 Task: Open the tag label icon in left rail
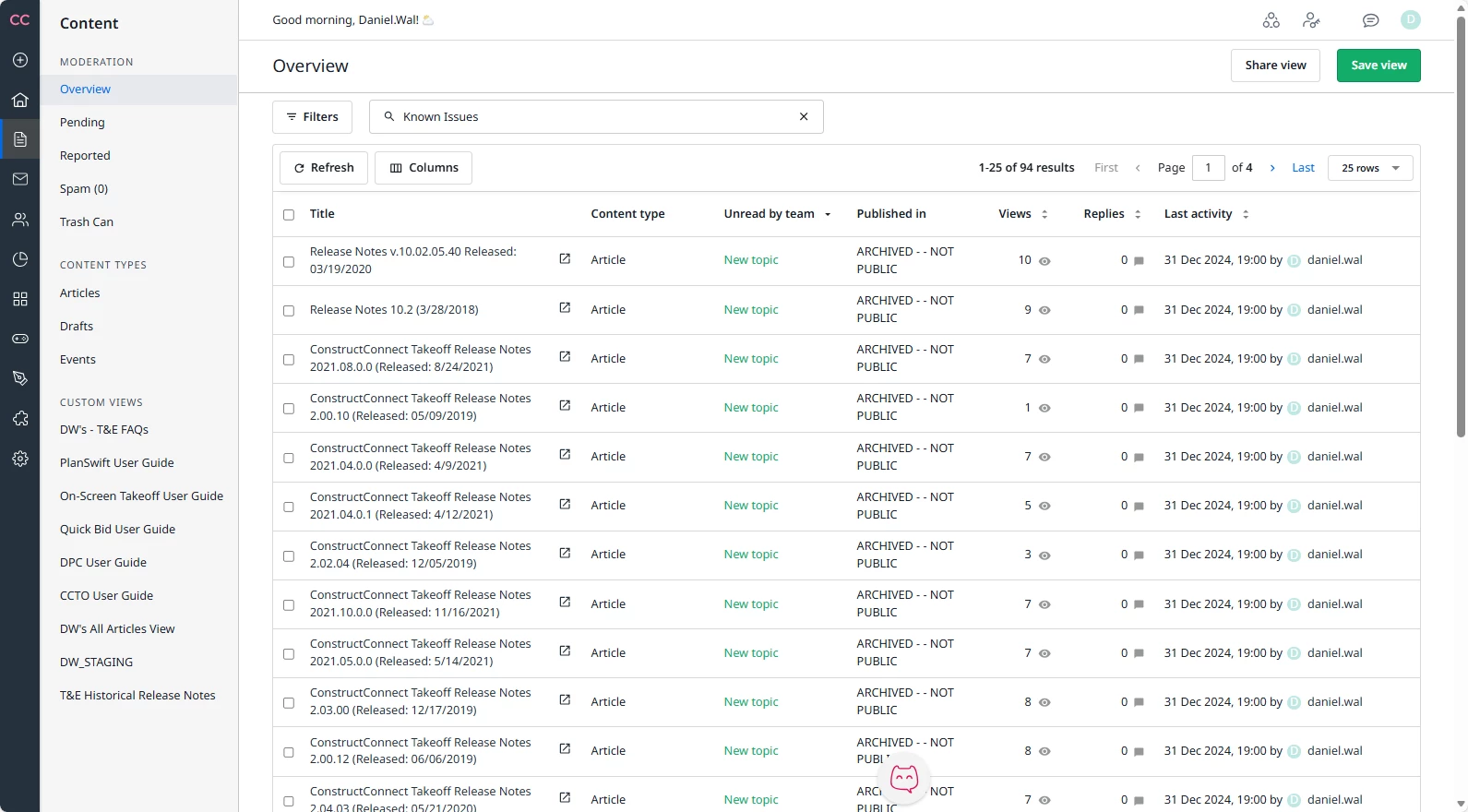click(19, 378)
